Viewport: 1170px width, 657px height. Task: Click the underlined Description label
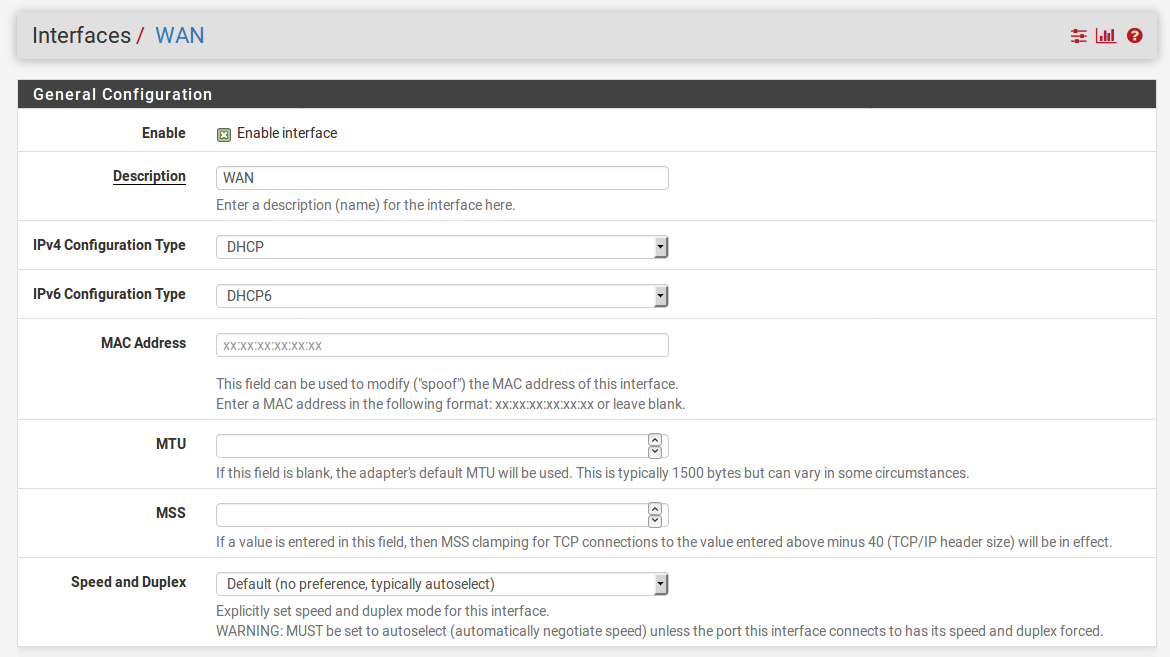pyautogui.click(x=149, y=176)
